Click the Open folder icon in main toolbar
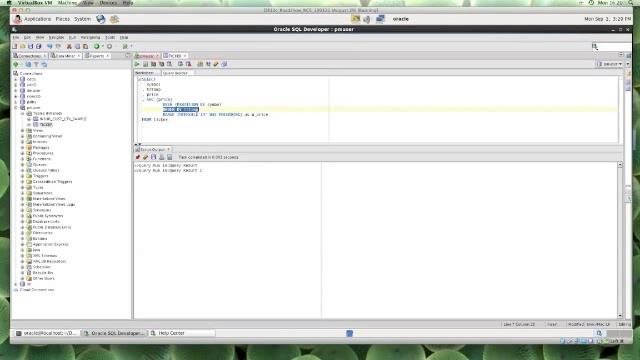This screenshot has height=360, width=640. coord(23,47)
